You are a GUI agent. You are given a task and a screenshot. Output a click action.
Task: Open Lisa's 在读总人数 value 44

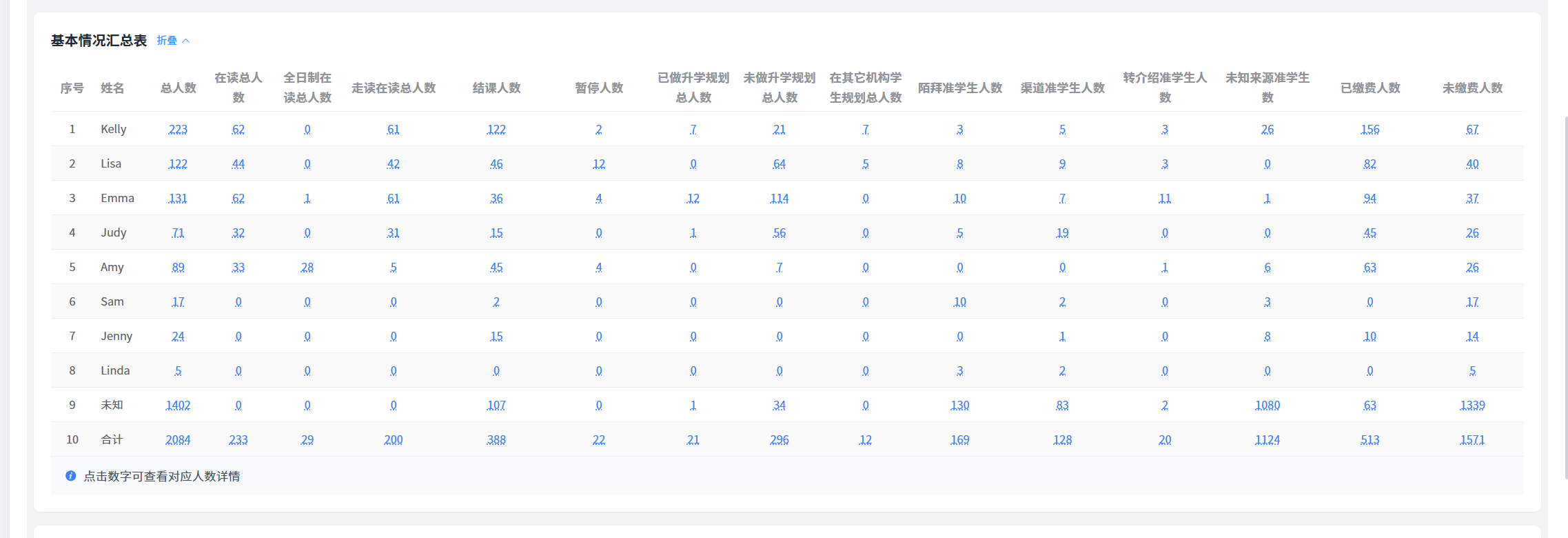click(238, 163)
